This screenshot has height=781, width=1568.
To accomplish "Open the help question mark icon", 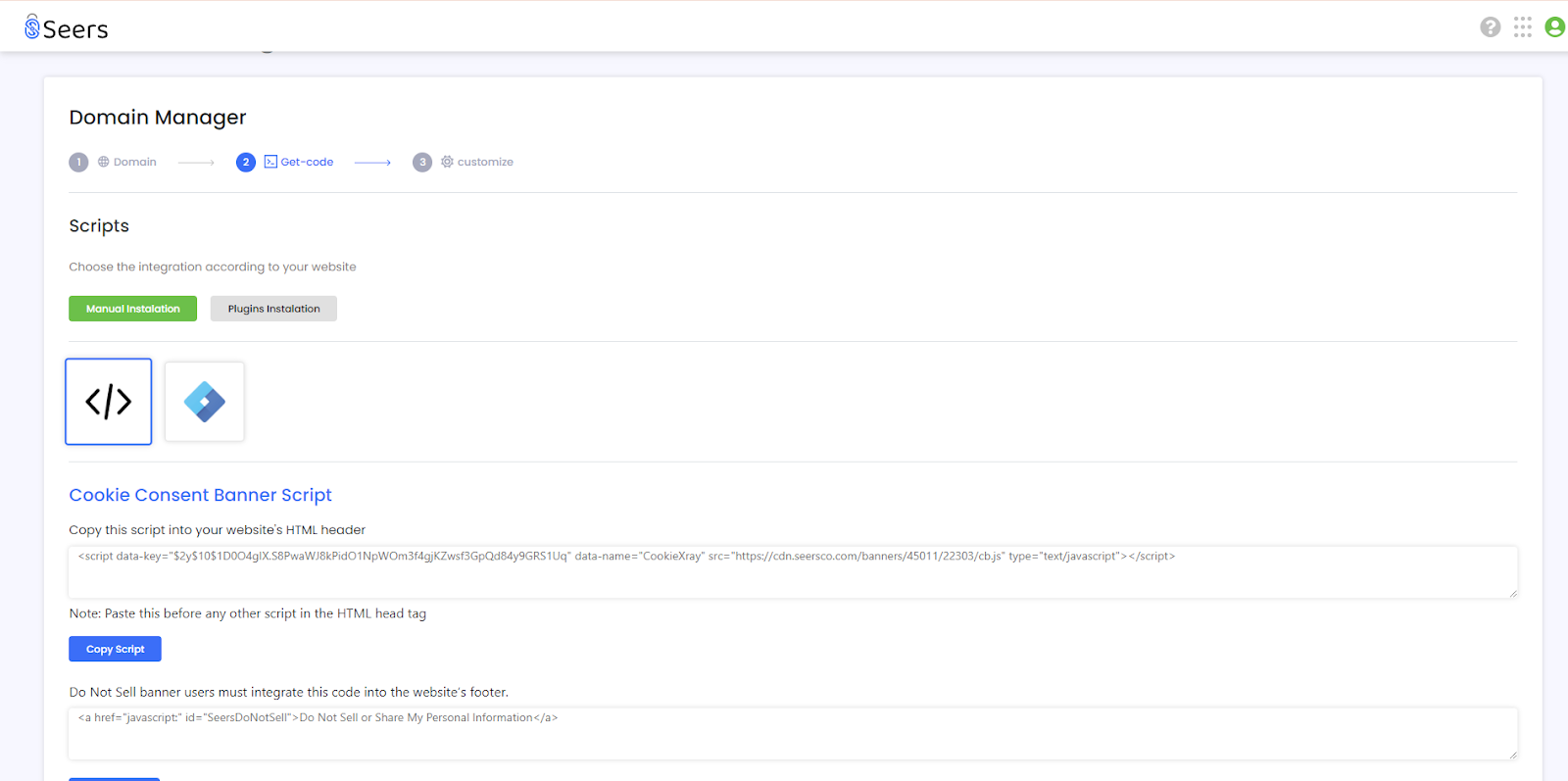I will [1490, 27].
